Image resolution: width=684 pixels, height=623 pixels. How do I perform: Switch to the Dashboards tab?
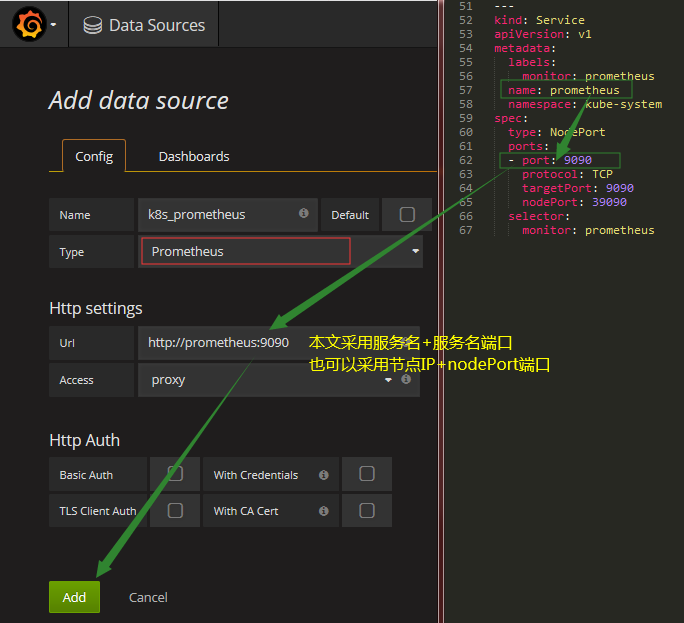(x=194, y=156)
